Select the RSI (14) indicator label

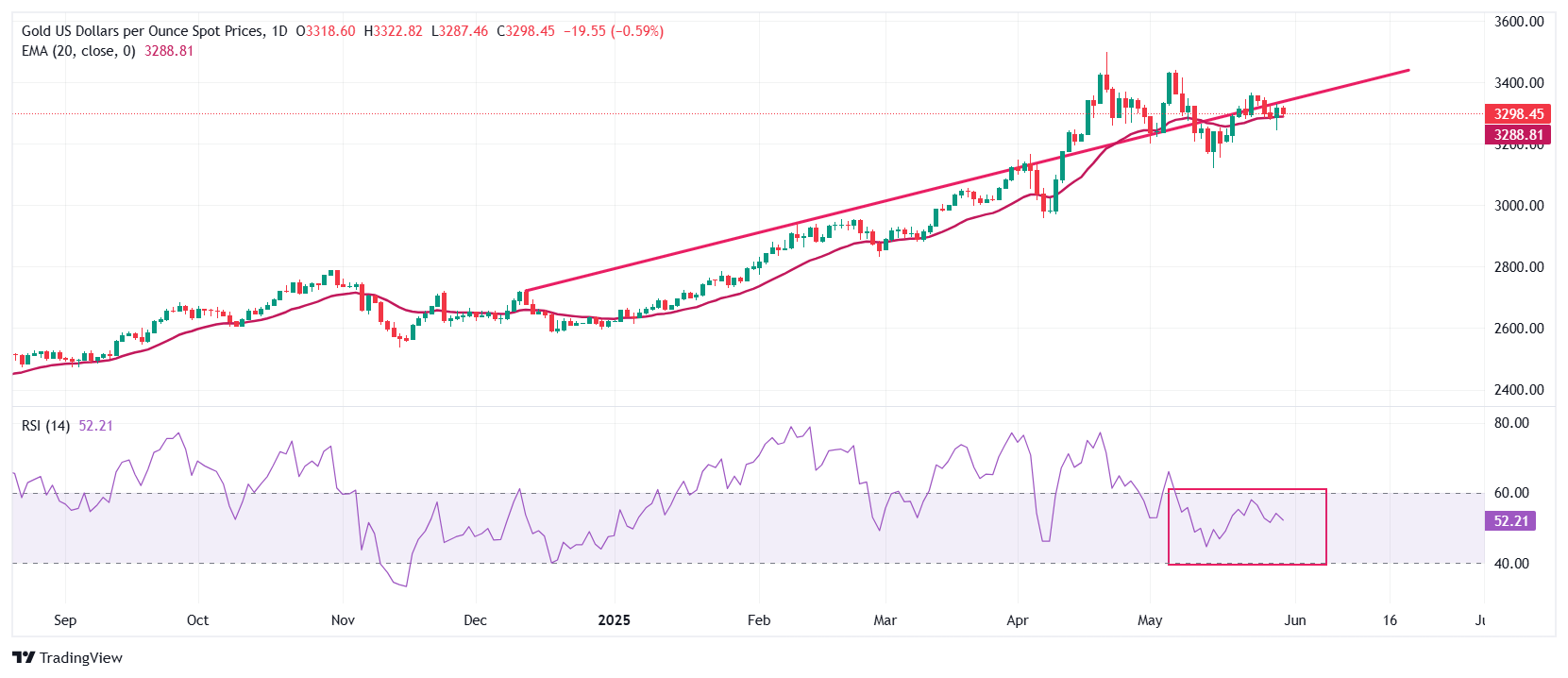(45, 426)
